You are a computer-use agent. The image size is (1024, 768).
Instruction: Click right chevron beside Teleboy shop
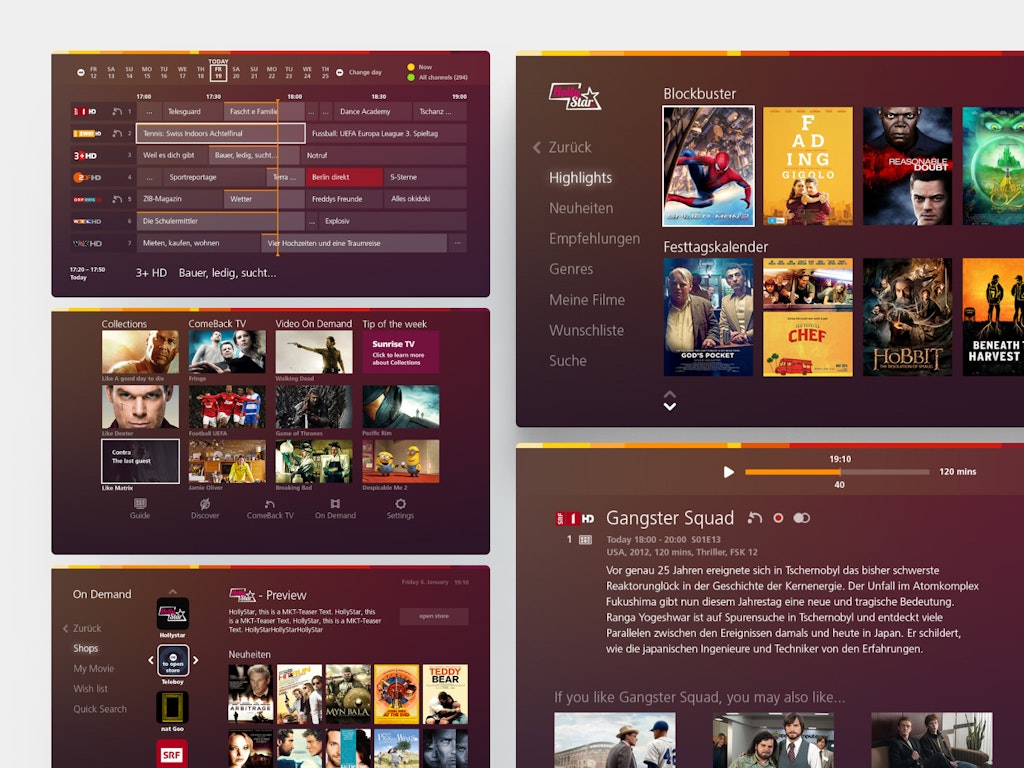(x=195, y=660)
